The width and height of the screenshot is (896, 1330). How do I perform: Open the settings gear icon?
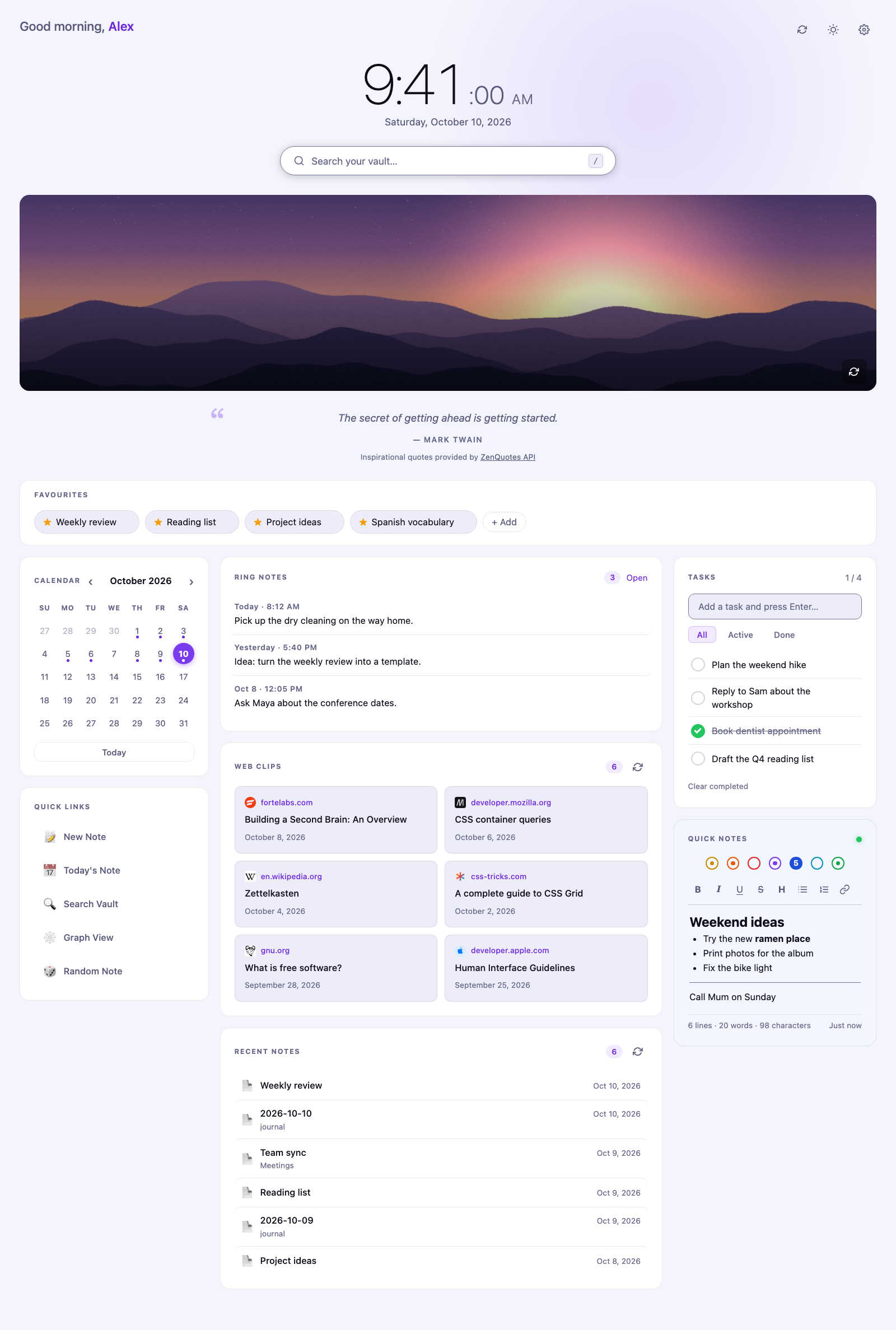pyautogui.click(x=864, y=30)
